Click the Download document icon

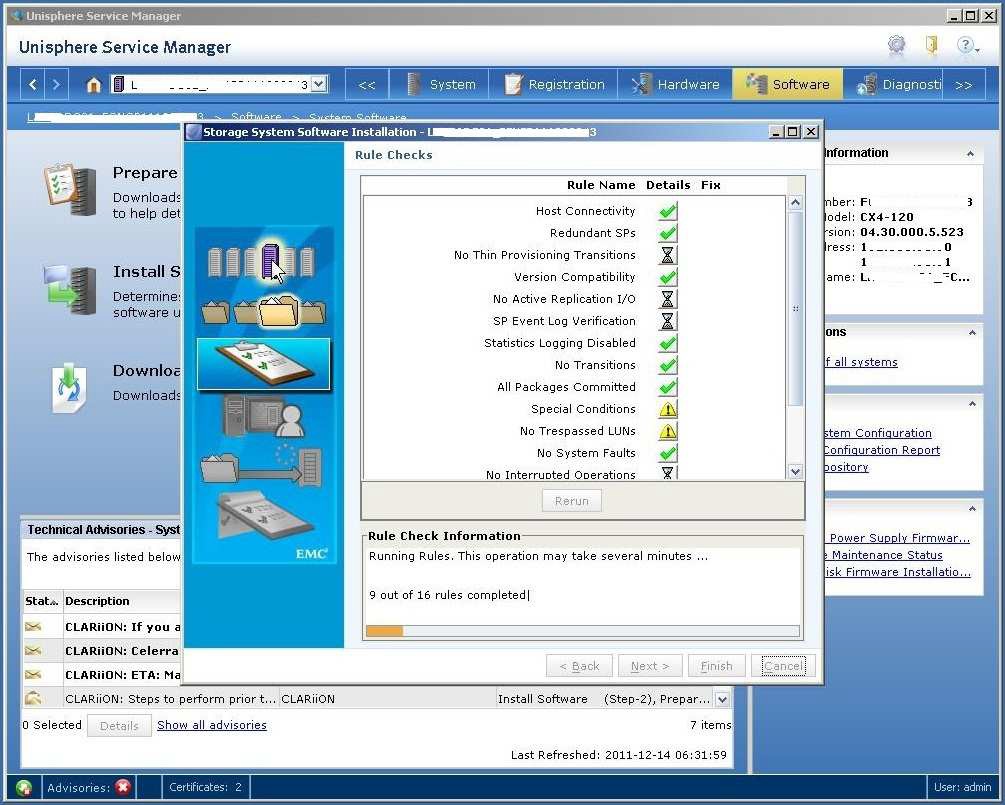tap(69, 388)
